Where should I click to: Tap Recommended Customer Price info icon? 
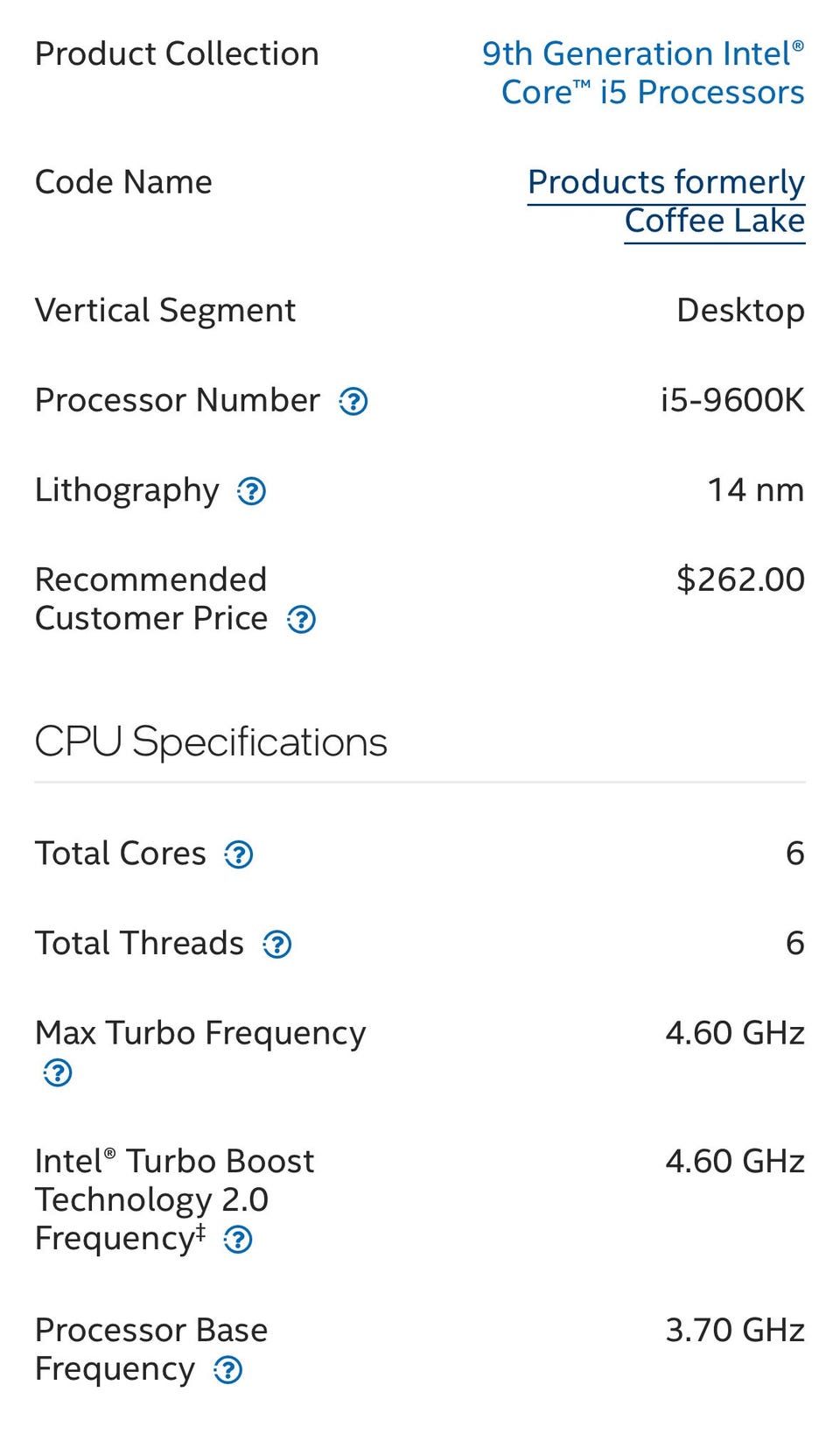coord(302,620)
